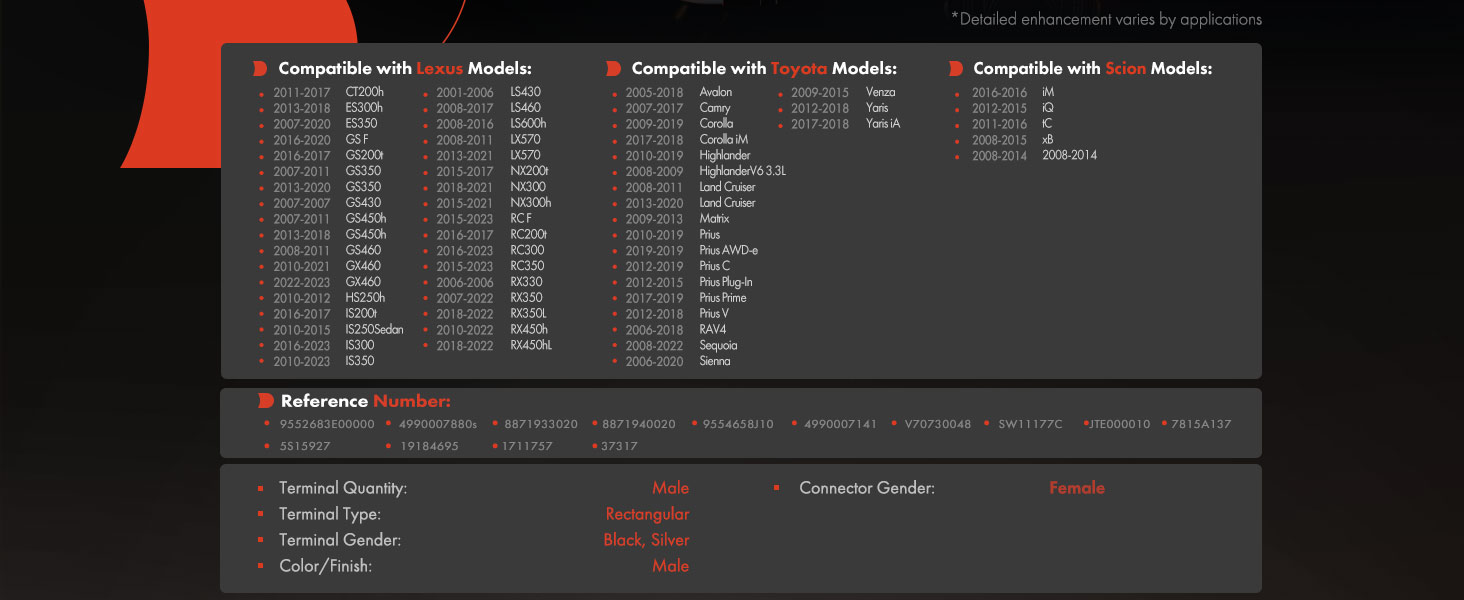Click the GS430 model entry
This screenshot has height=600, width=1464.
tap(363, 203)
